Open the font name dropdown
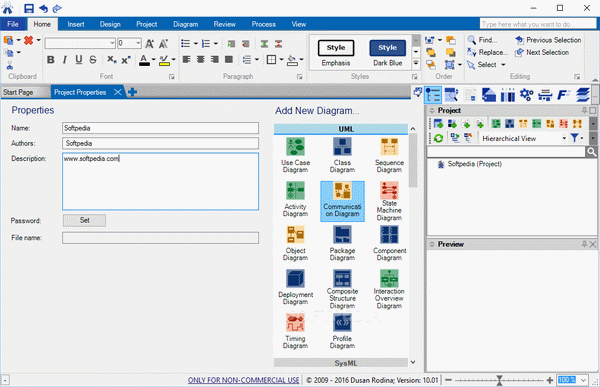Screen dimensions: 600x387 (112, 43)
